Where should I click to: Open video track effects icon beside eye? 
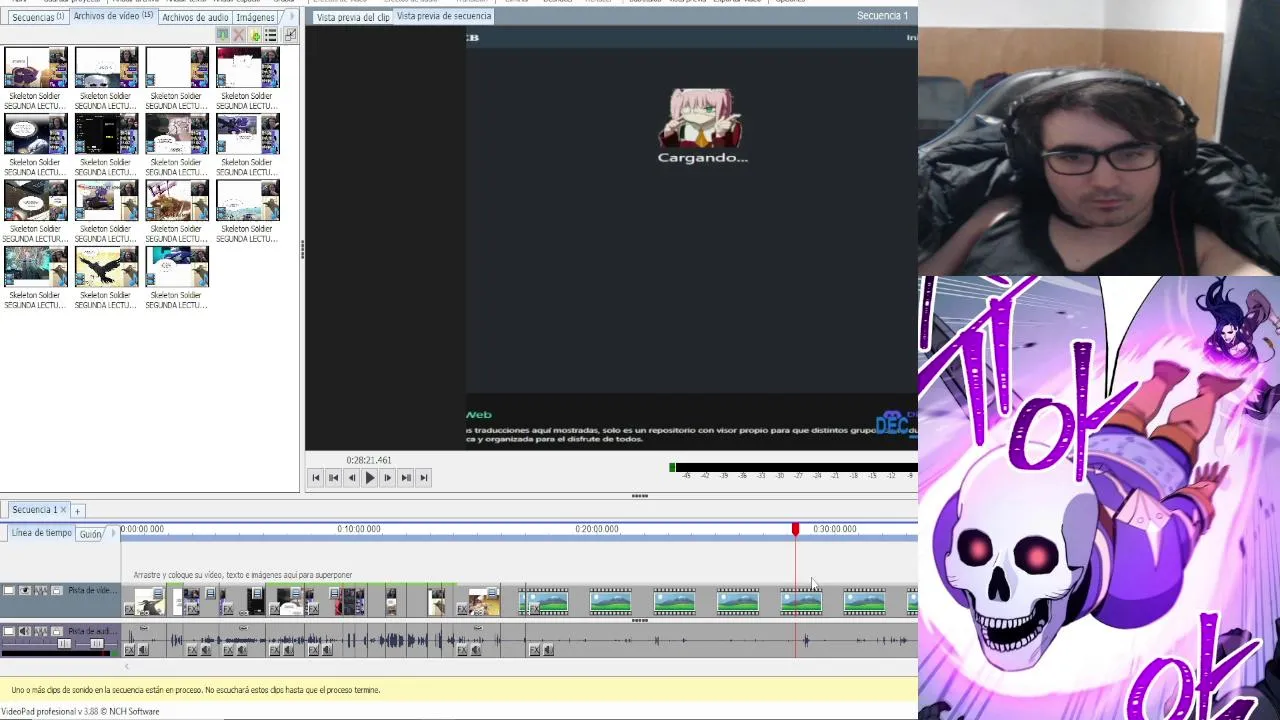coord(41,590)
